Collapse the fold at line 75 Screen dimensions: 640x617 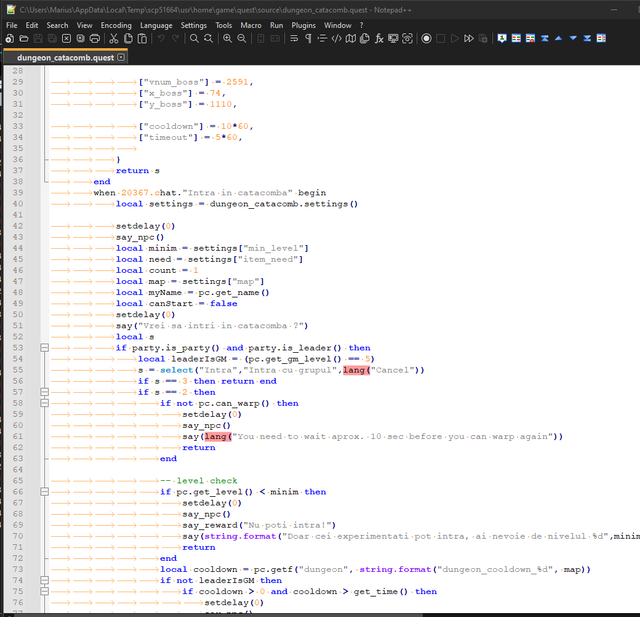click(44, 591)
